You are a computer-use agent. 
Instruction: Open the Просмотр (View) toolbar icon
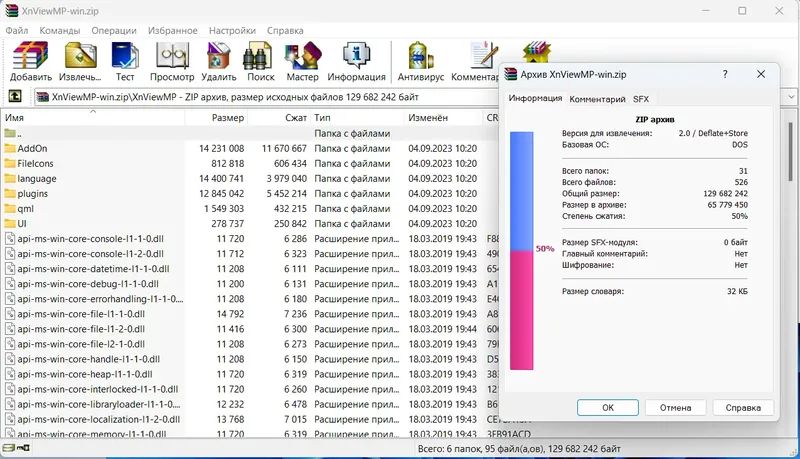[x=172, y=56]
